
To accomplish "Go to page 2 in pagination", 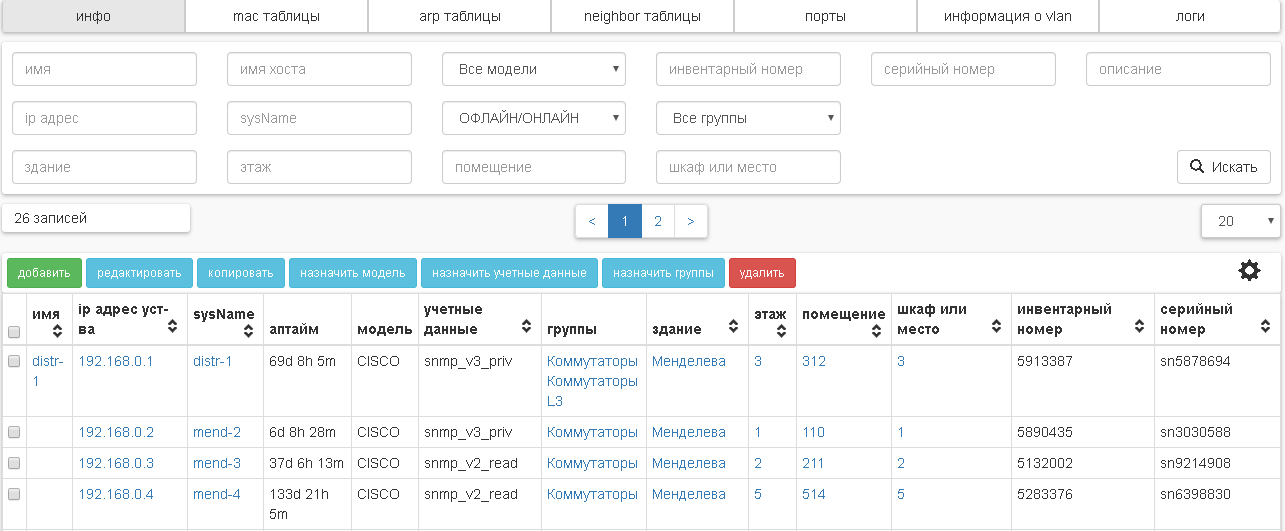I will [x=658, y=222].
